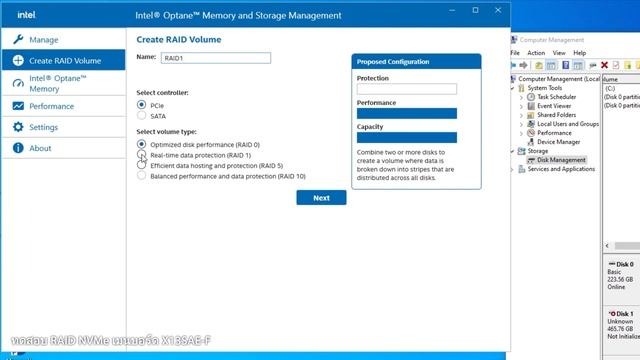Choose Efficient data hosting and protection (RAID 5)
The height and width of the screenshot is (360, 640).
pyautogui.click(x=141, y=165)
